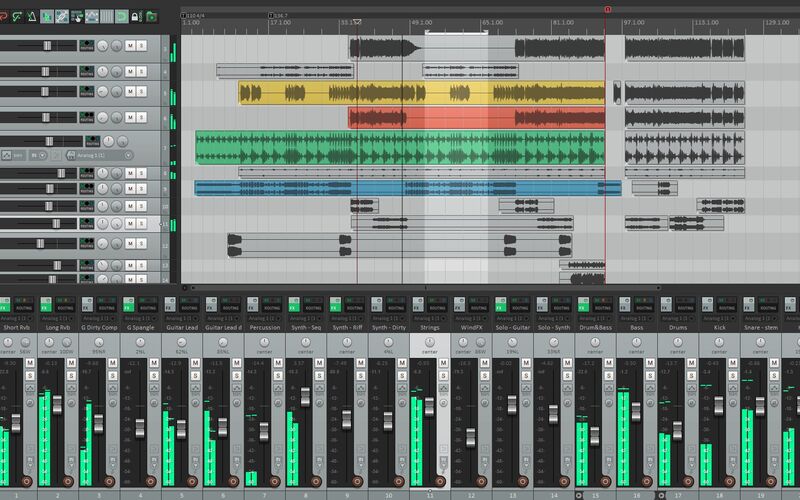This screenshot has width=800, height=500.
Task: Open FX chain for Drum&Bass channel
Action: pos(583,305)
